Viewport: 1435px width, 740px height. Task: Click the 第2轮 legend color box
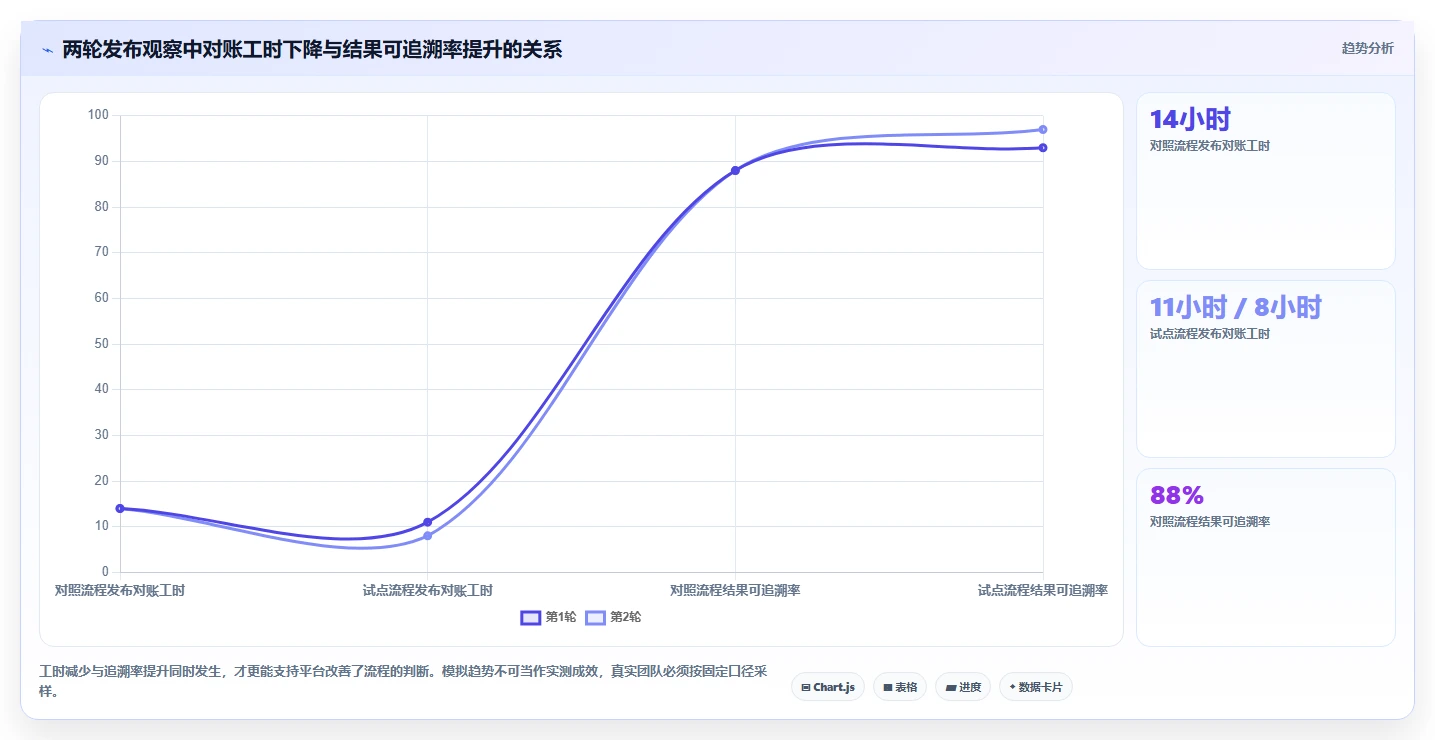click(595, 617)
